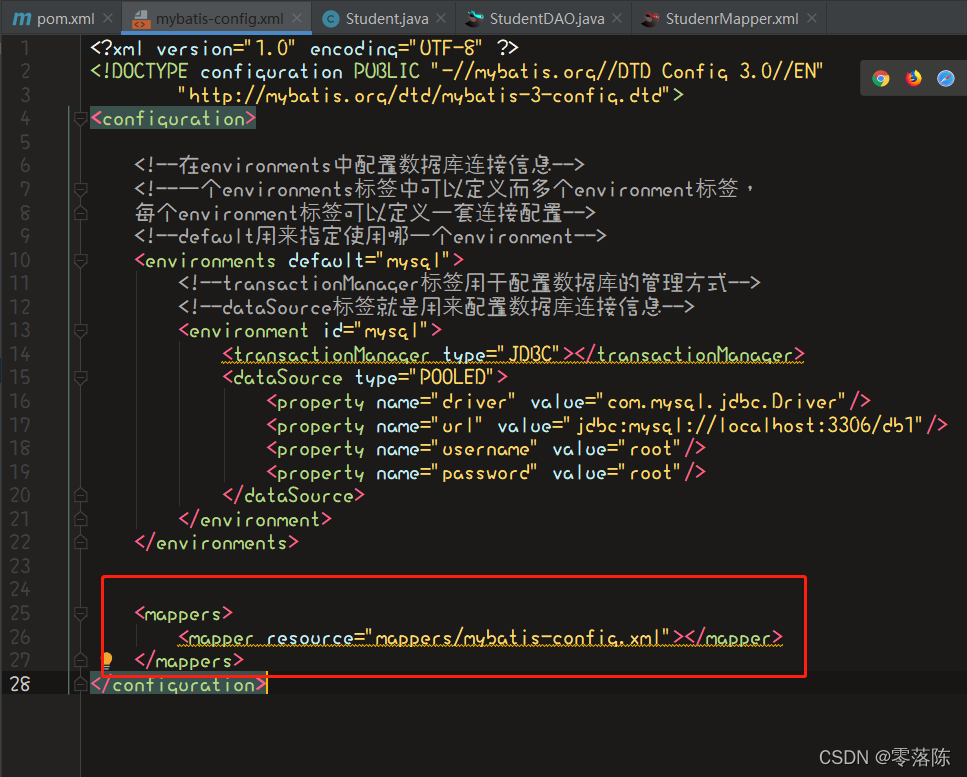Close the Student.java tab
Screen dimensions: 967x777
(441, 18)
